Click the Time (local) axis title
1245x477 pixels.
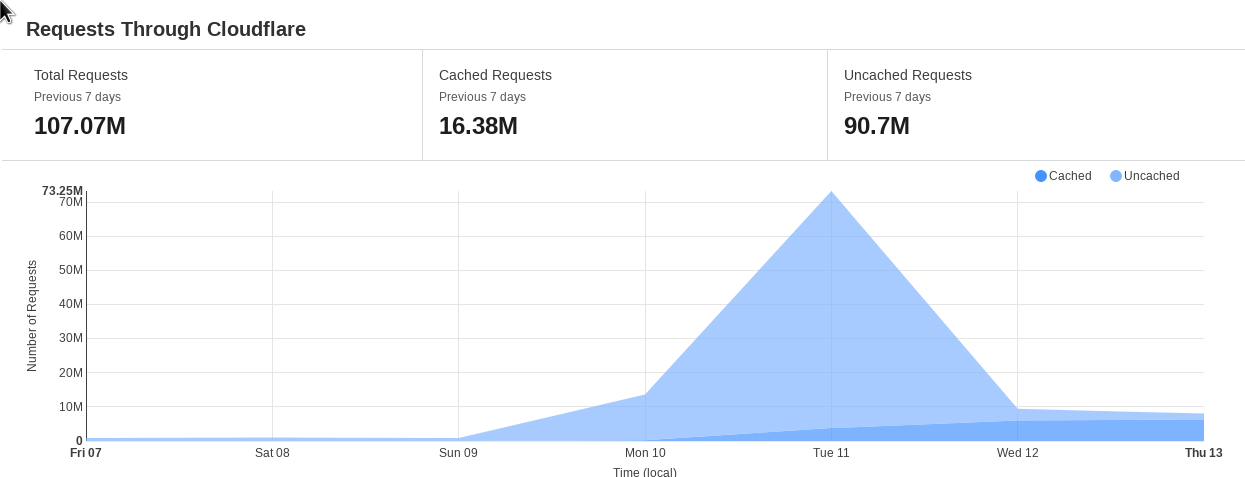coord(645,472)
